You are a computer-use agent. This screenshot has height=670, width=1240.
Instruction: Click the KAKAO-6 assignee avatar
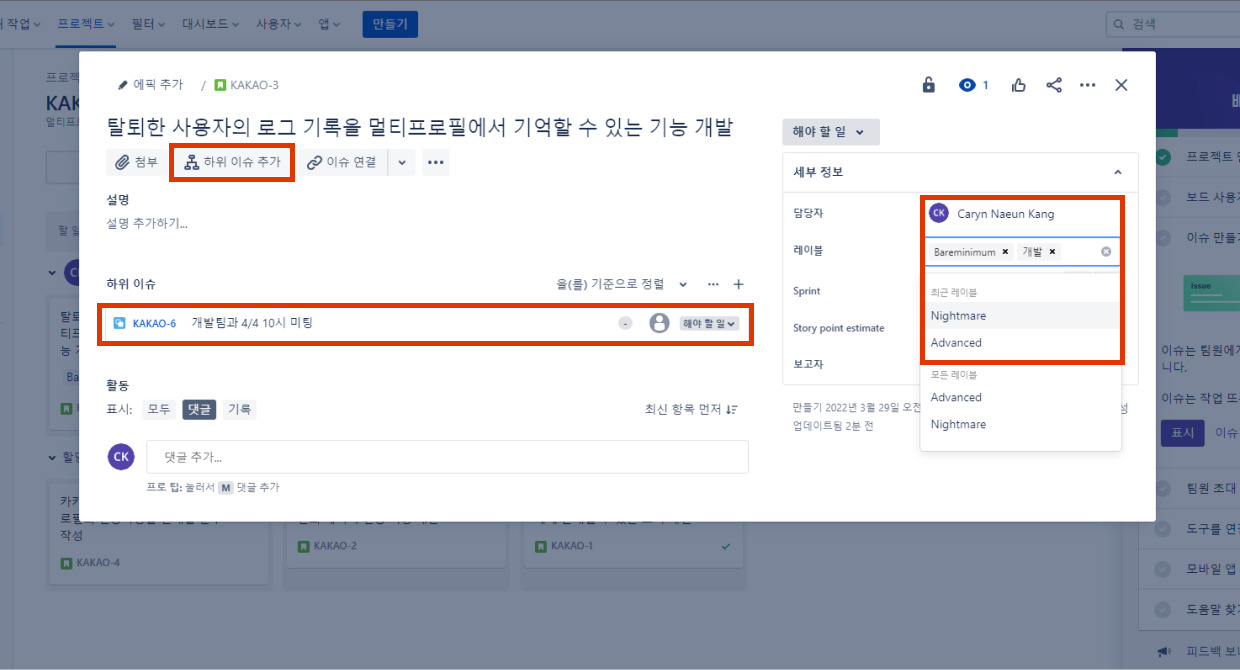coord(659,323)
